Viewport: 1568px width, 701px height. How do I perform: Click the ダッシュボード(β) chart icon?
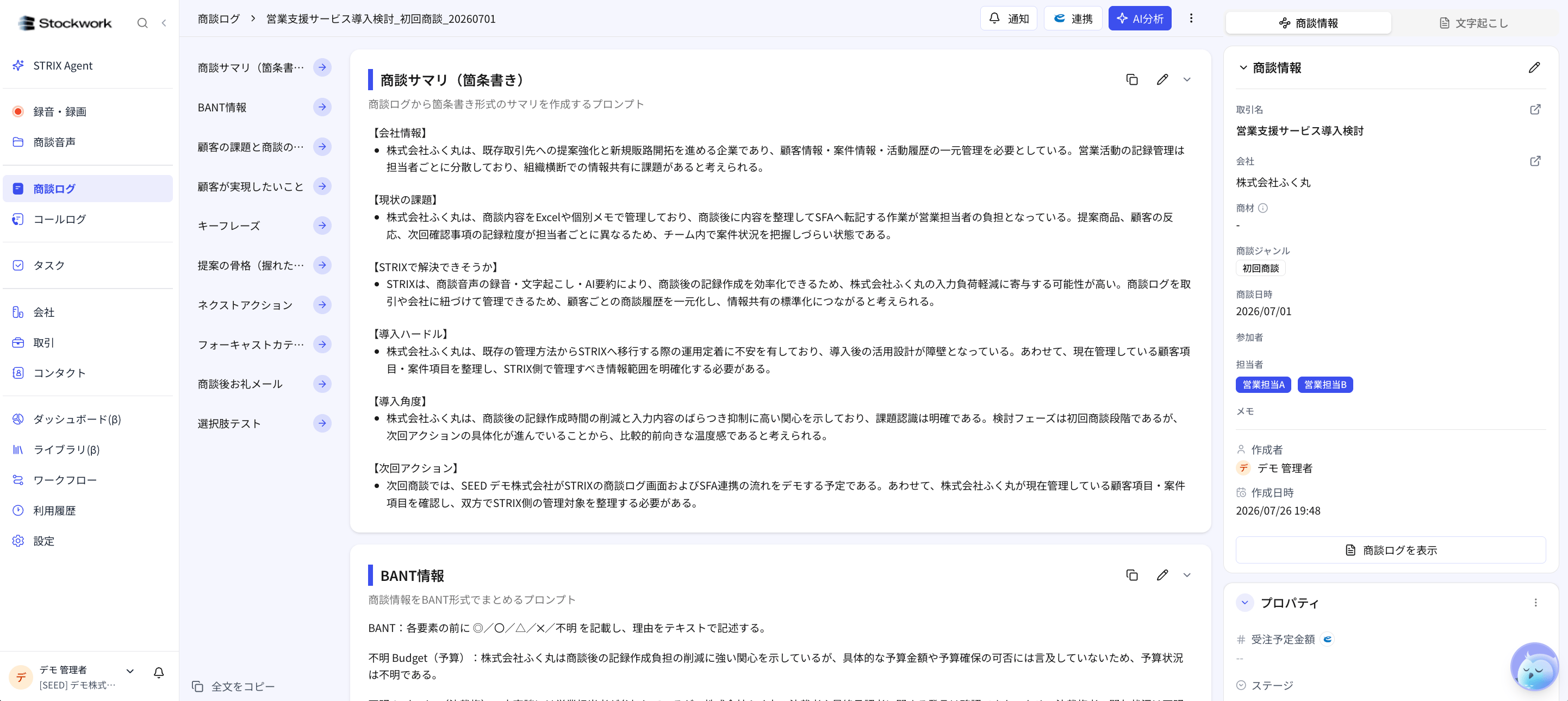tap(18, 420)
